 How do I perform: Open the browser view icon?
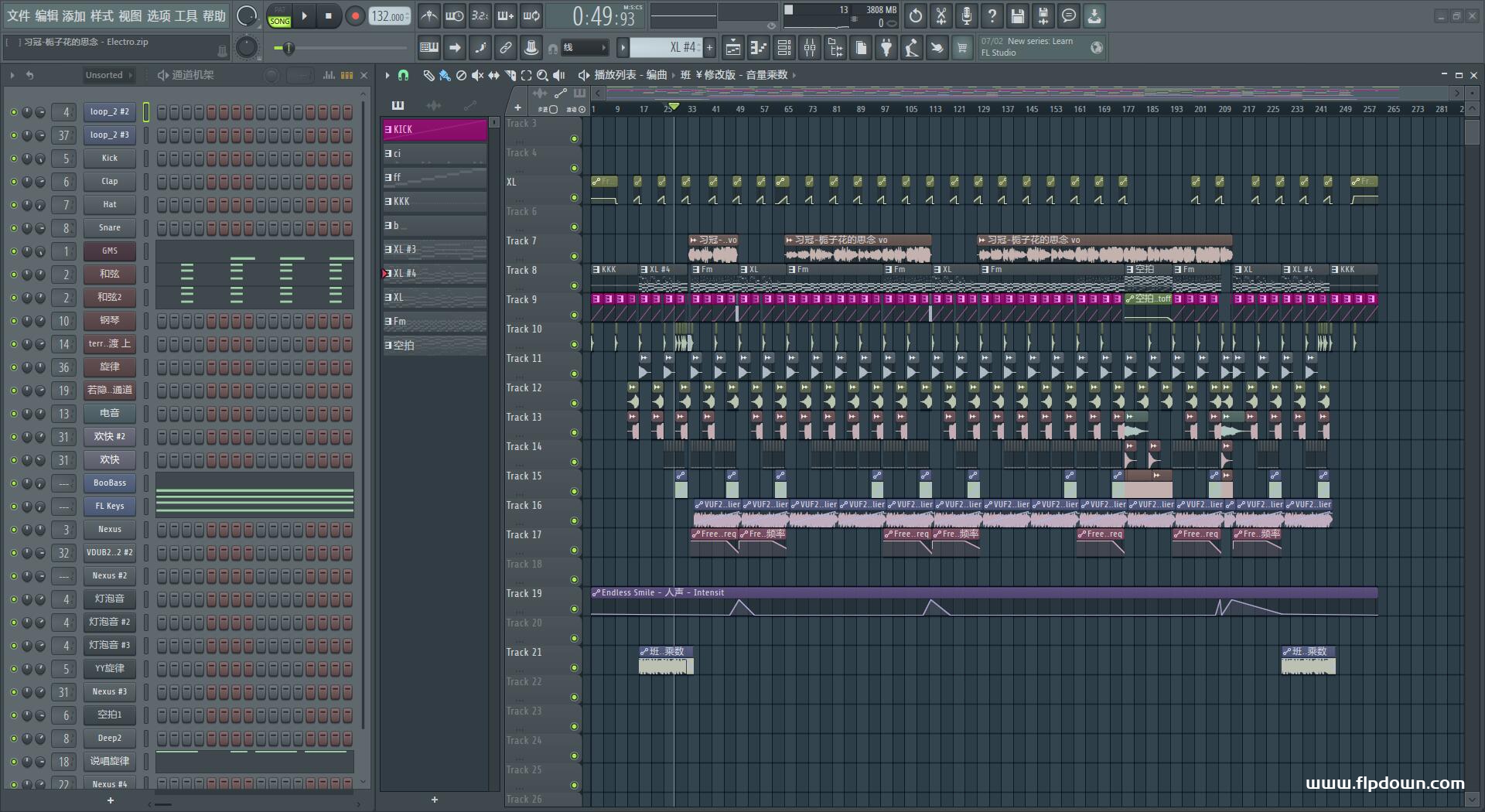click(x=835, y=48)
